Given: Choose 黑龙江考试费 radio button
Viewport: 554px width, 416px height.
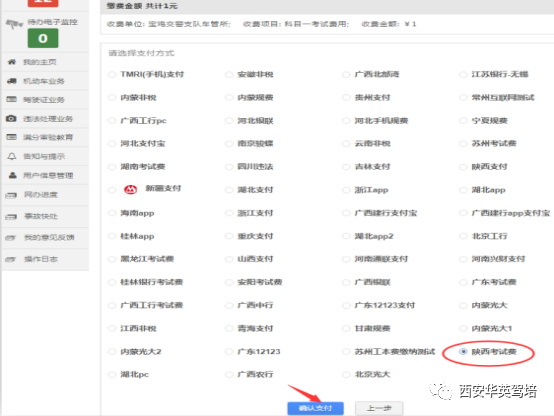Looking at the screenshot, I should [112, 259].
